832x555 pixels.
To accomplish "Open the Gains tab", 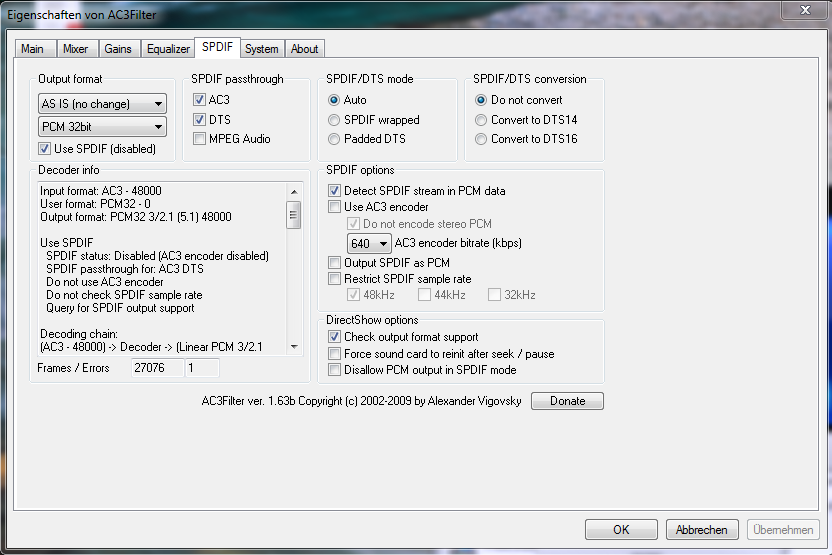I will [x=119, y=49].
